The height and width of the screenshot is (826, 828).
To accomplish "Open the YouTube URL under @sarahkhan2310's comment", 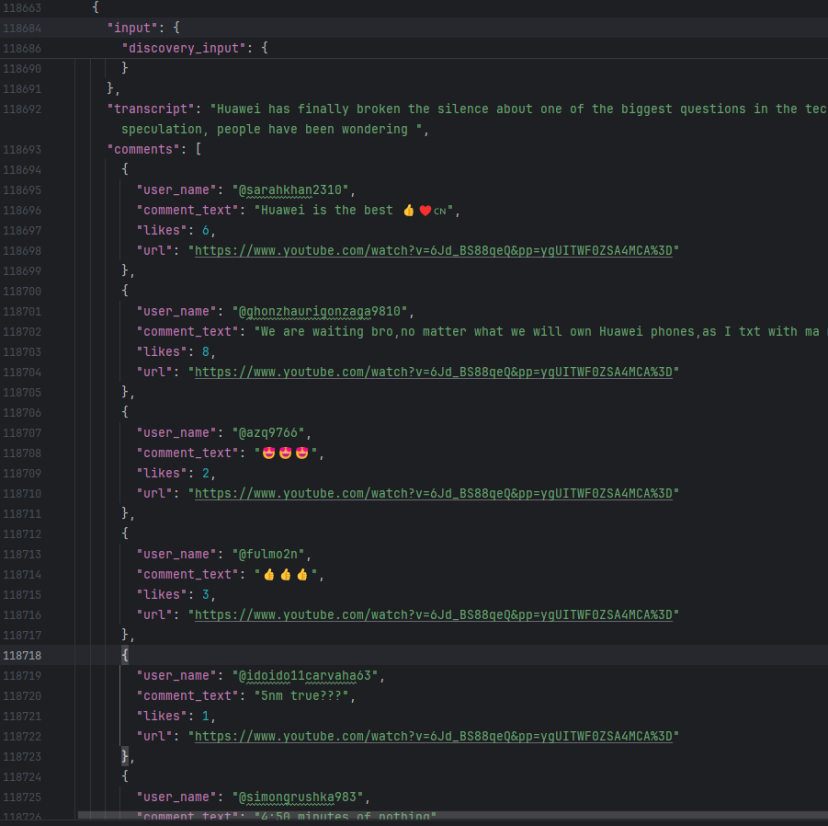I will (434, 250).
